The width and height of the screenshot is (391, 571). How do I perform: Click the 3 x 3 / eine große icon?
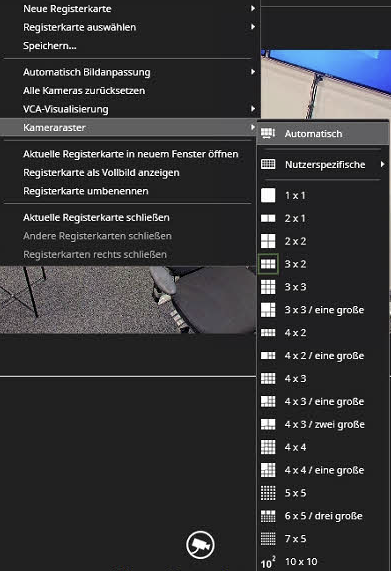[x=268, y=310]
